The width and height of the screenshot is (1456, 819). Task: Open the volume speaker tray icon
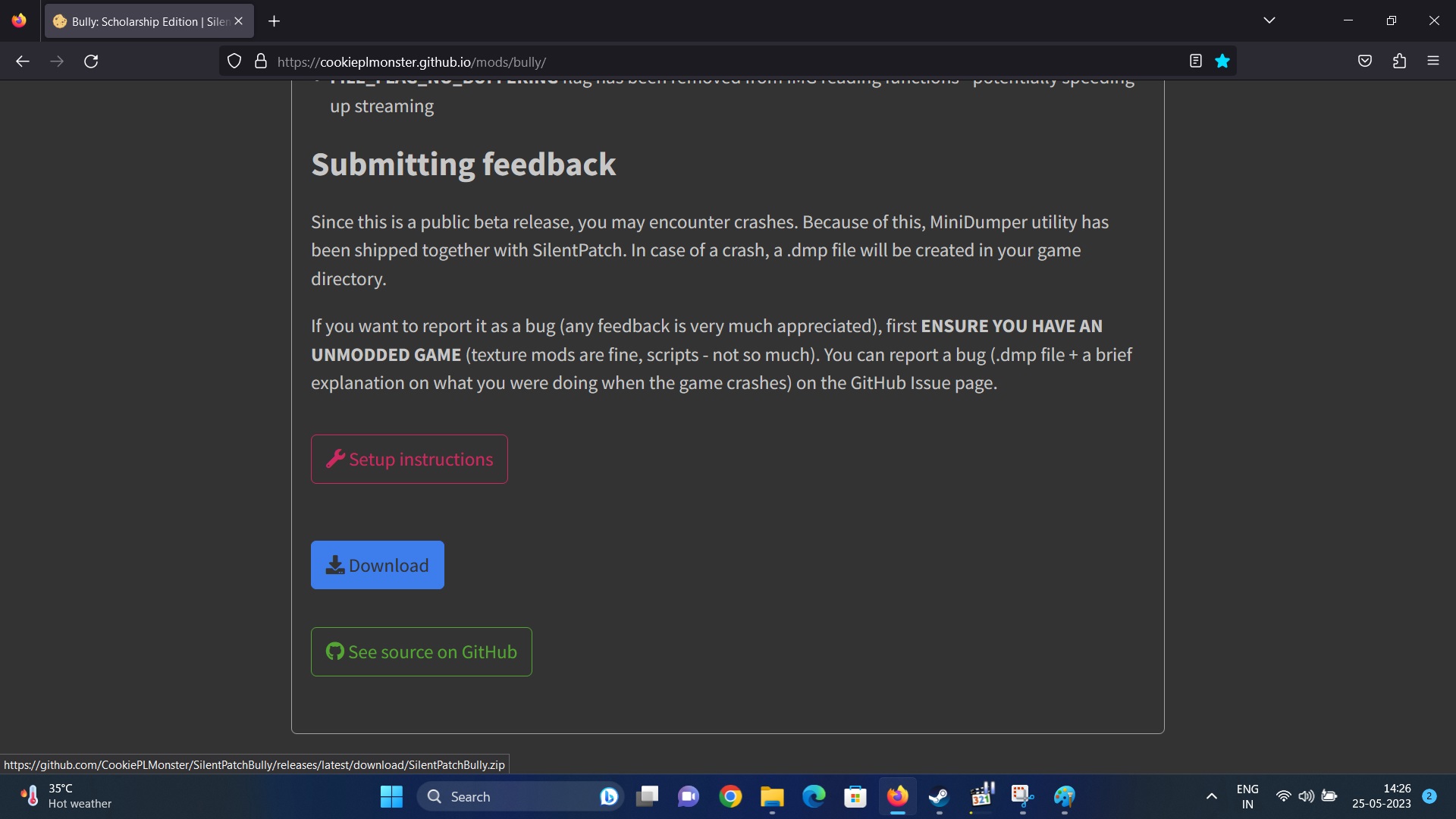pos(1306,796)
